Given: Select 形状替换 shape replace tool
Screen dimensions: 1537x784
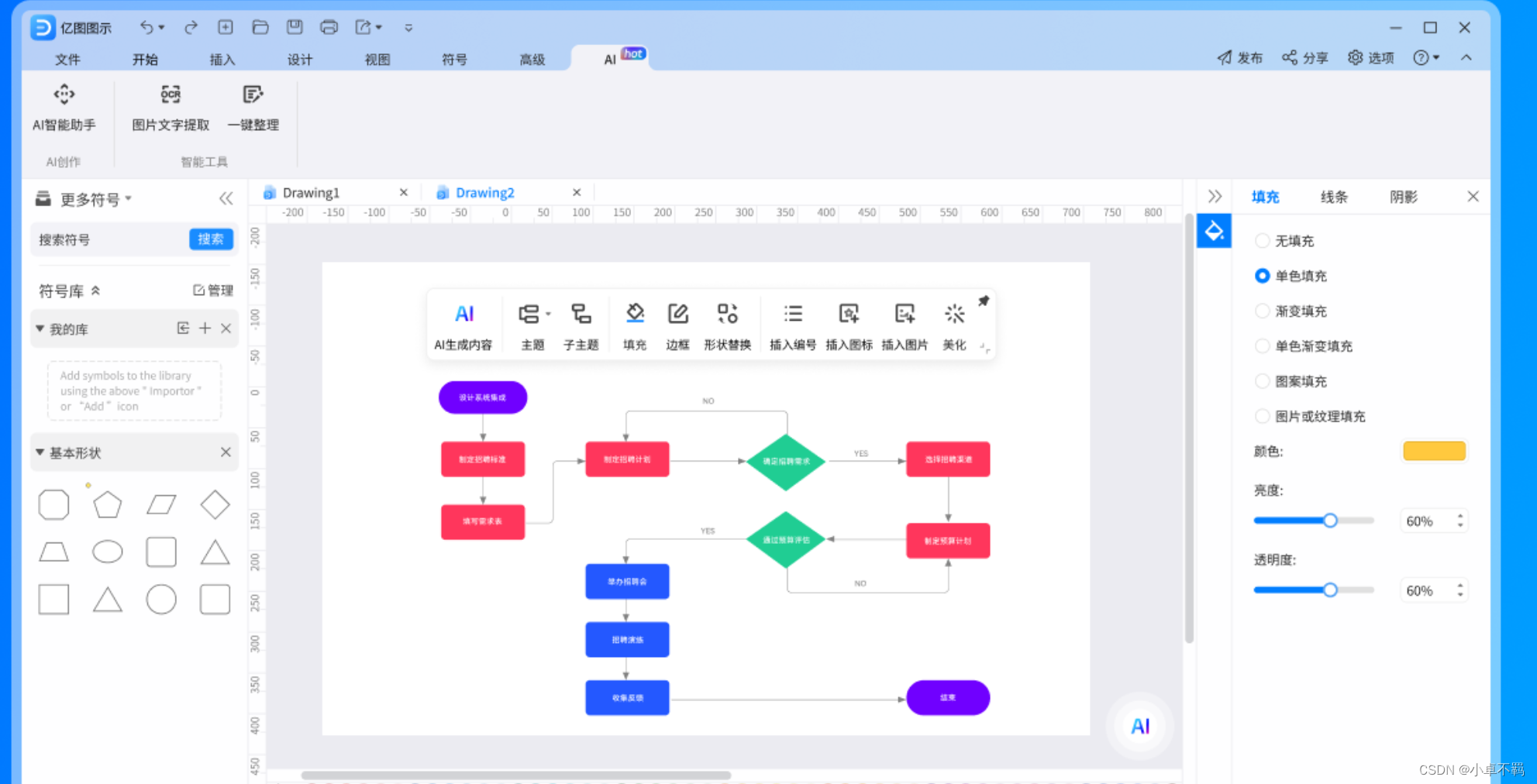Looking at the screenshot, I should coord(727,327).
